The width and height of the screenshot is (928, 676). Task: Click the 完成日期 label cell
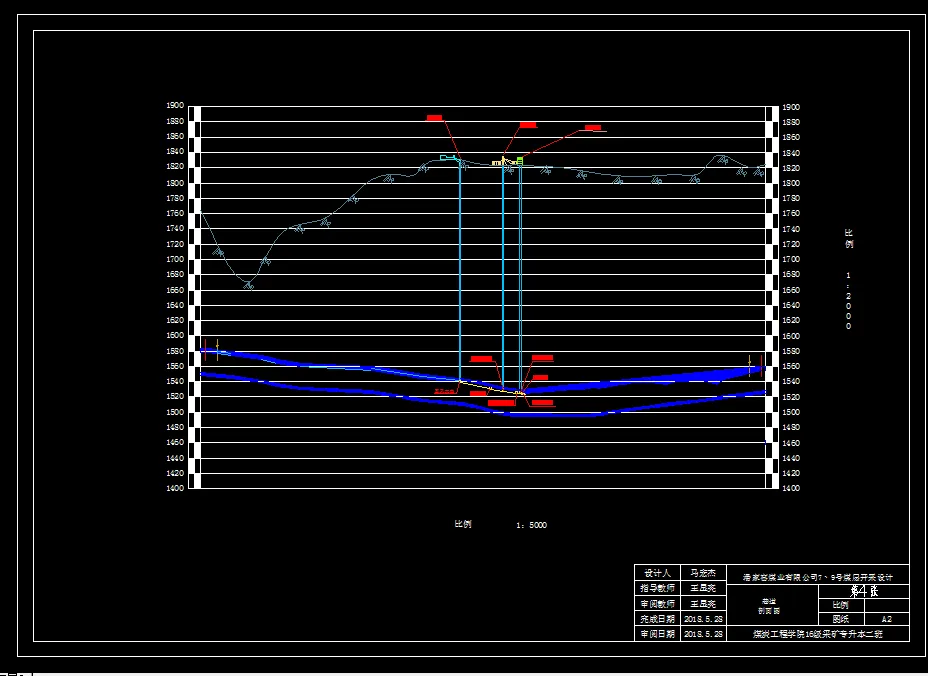(x=658, y=619)
